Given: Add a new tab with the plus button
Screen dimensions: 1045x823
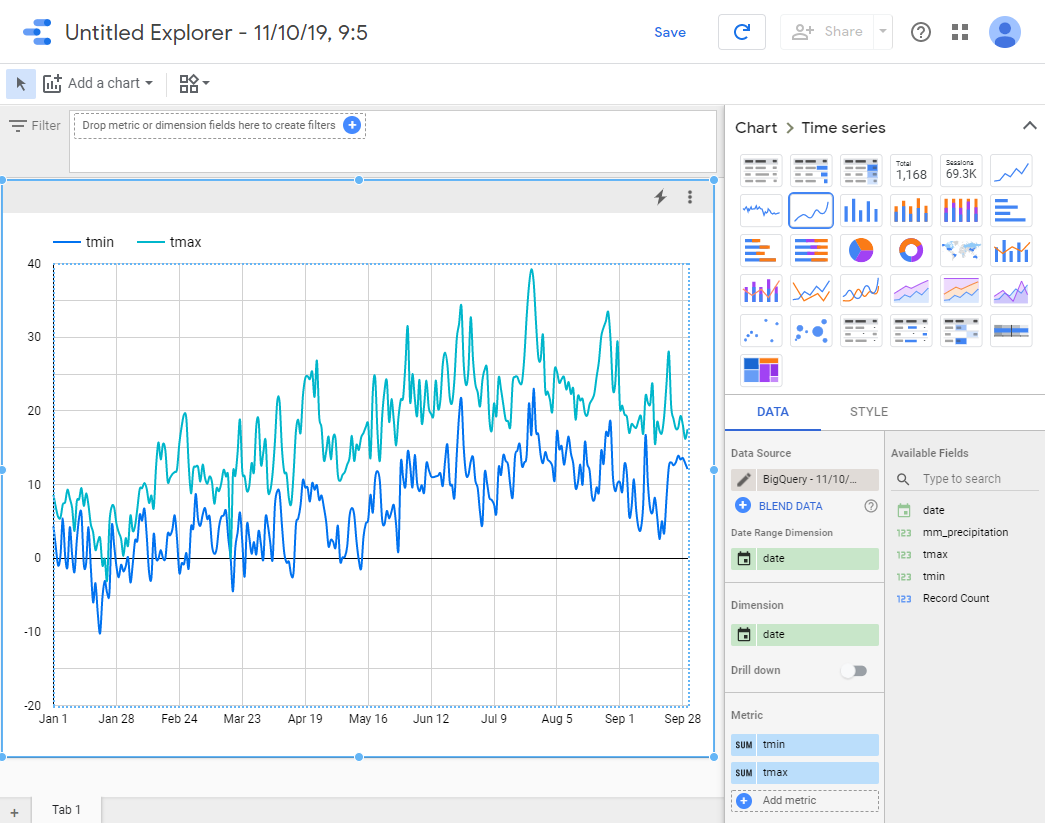Looking at the screenshot, I should pos(15,812).
